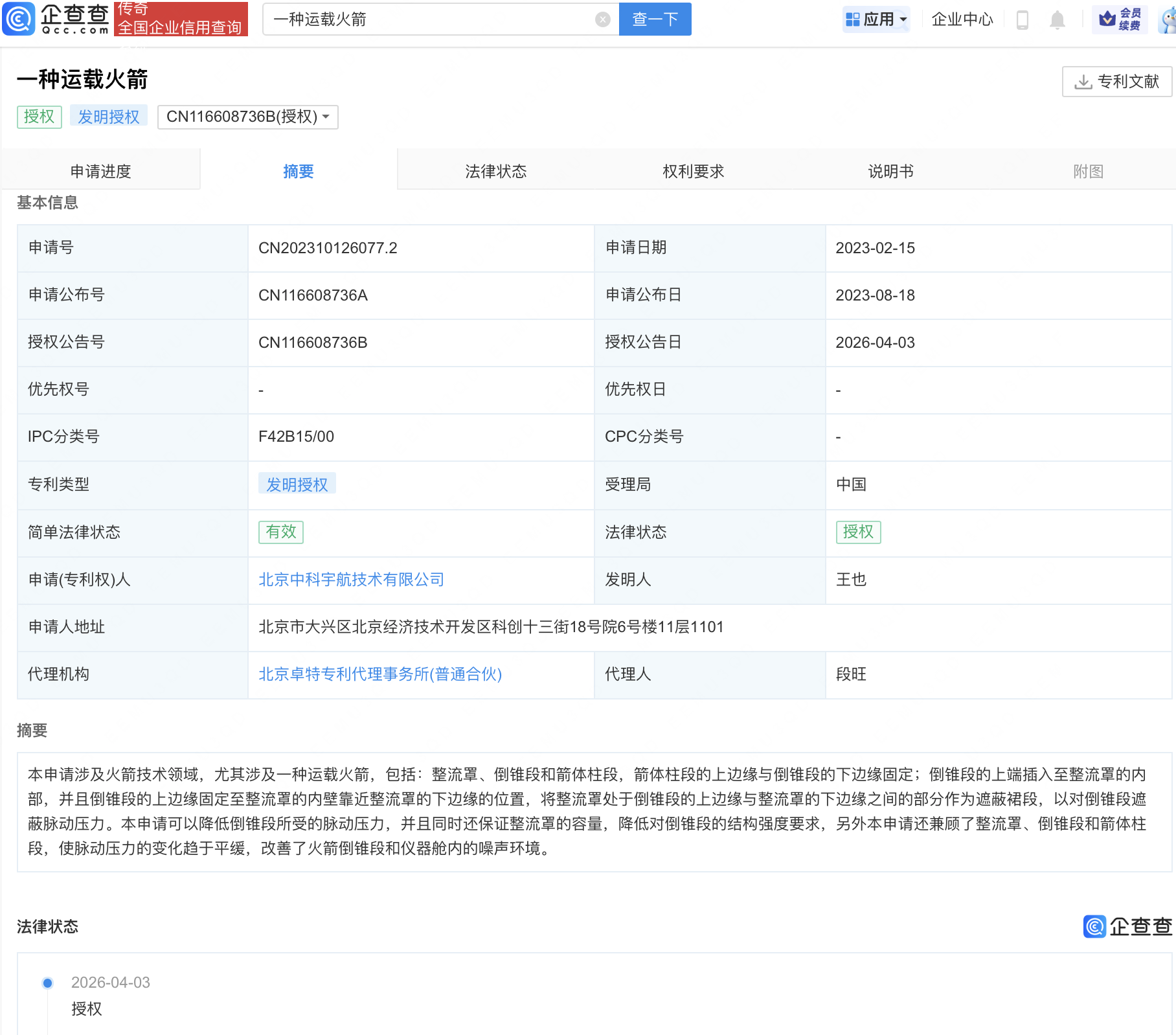Clear the search box via the x icon
This screenshot has width=1176, height=1035.
(603, 19)
